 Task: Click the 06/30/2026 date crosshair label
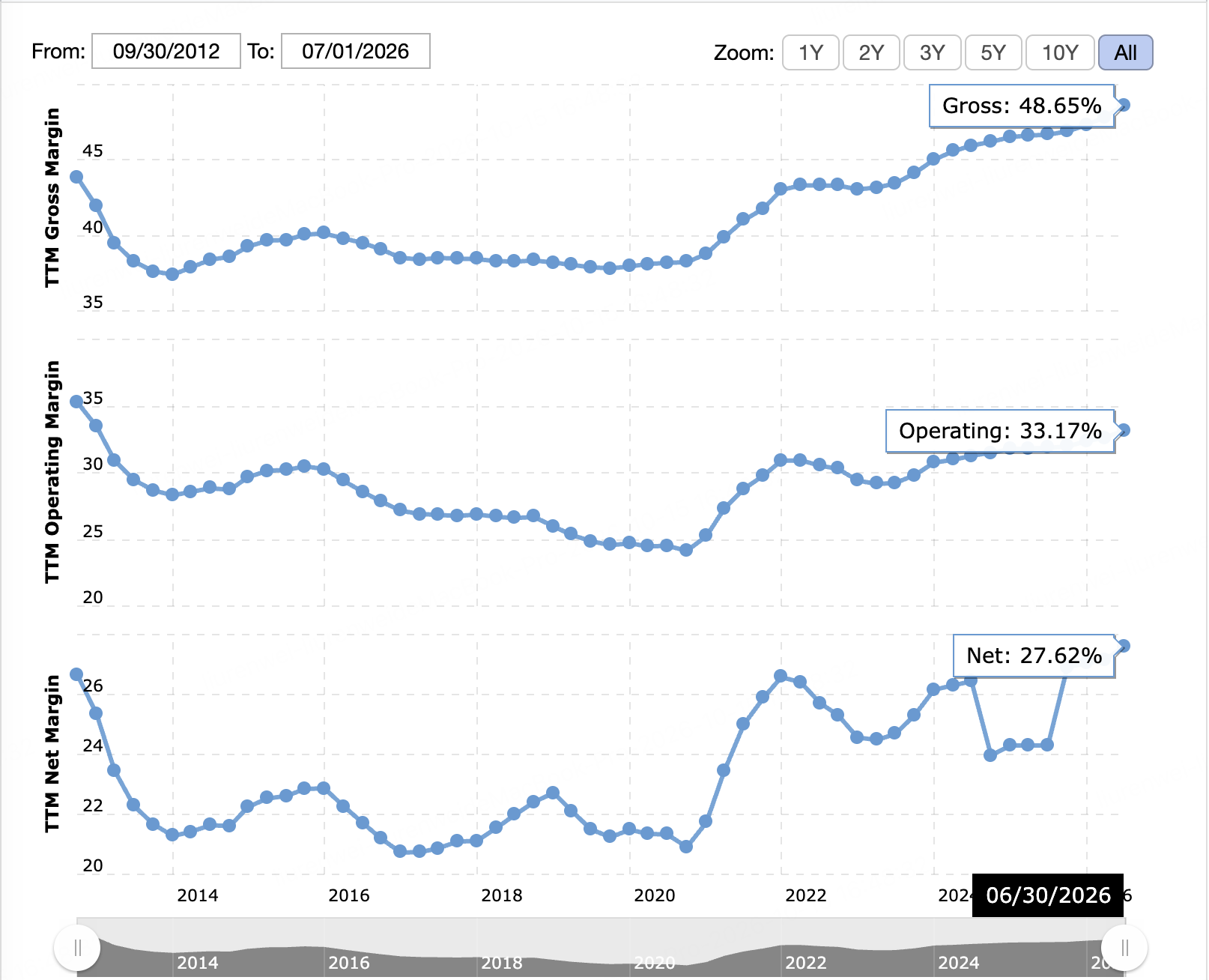pos(1048,895)
